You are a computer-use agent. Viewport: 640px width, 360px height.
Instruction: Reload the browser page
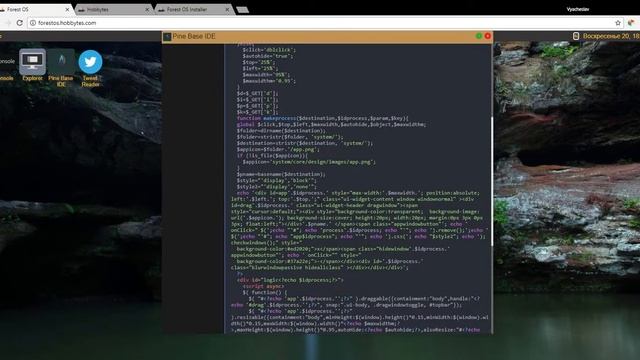(x=19, y=23)
